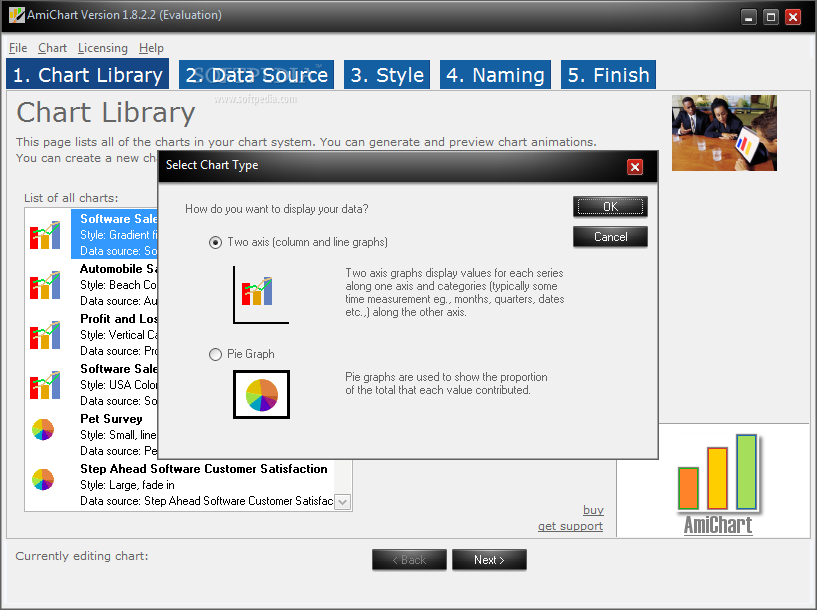The height and width of the screenshot is (610, 817).
Task: Maximize the AmiChart window
Action: (x=771, y=17)
